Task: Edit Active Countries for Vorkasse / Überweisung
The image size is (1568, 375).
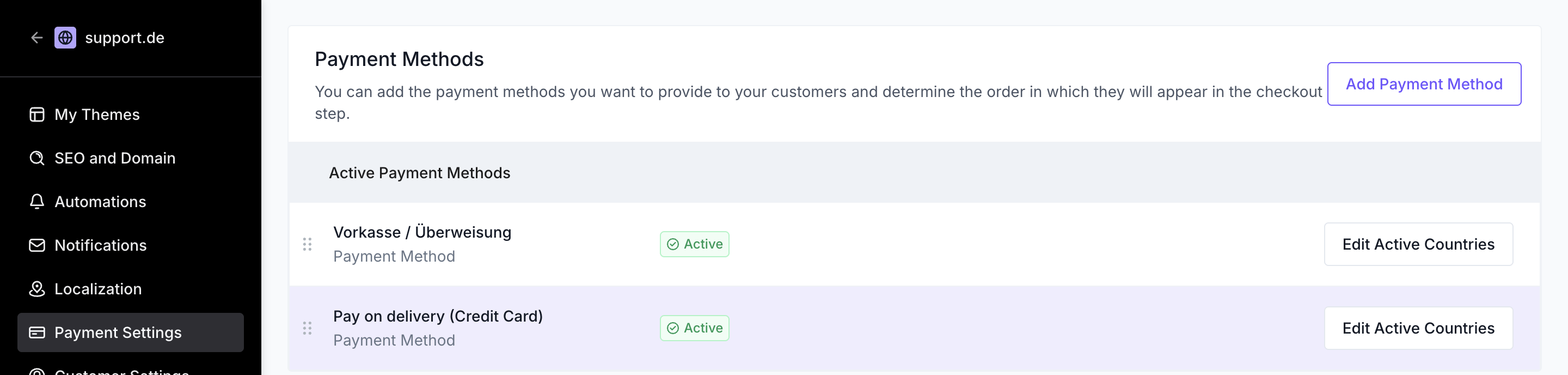Action: pyautogui.click(x=1418, y=245)
